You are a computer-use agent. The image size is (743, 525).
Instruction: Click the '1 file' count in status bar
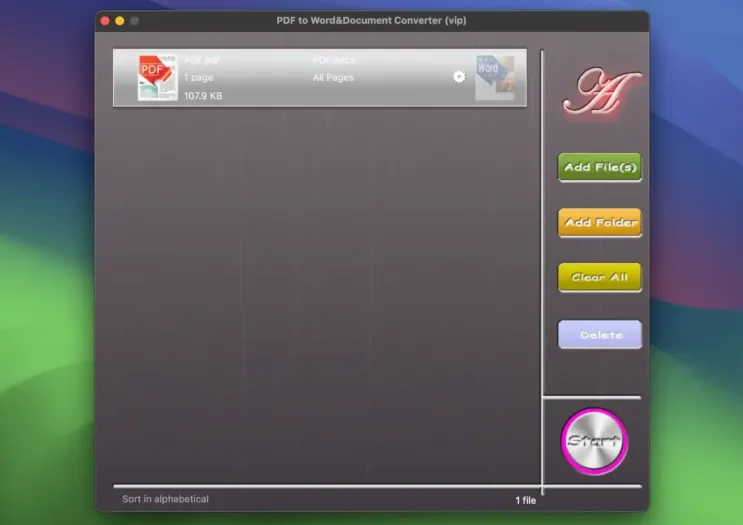point(526,500)
